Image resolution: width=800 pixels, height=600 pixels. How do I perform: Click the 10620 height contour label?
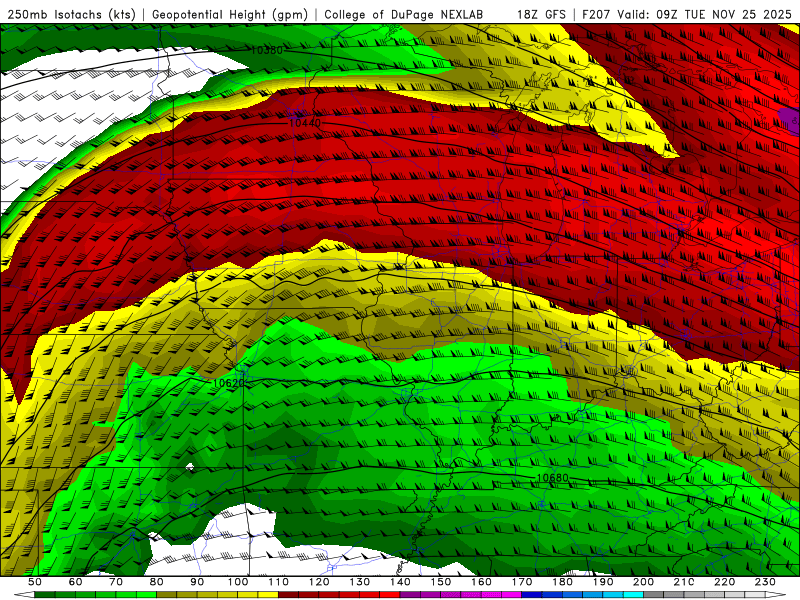tap(229, 383)
